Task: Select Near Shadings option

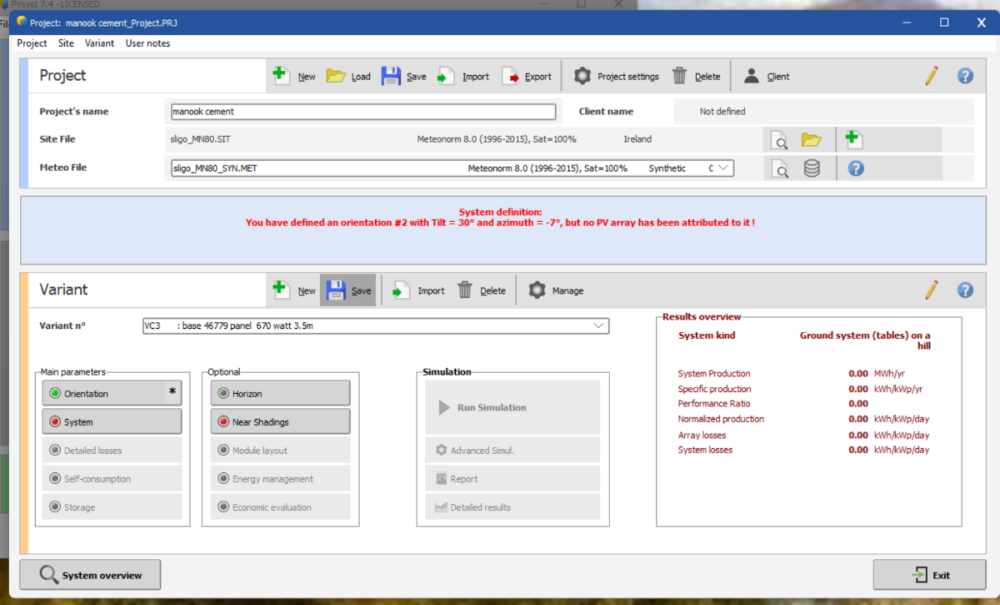Action: coord(280,422)
